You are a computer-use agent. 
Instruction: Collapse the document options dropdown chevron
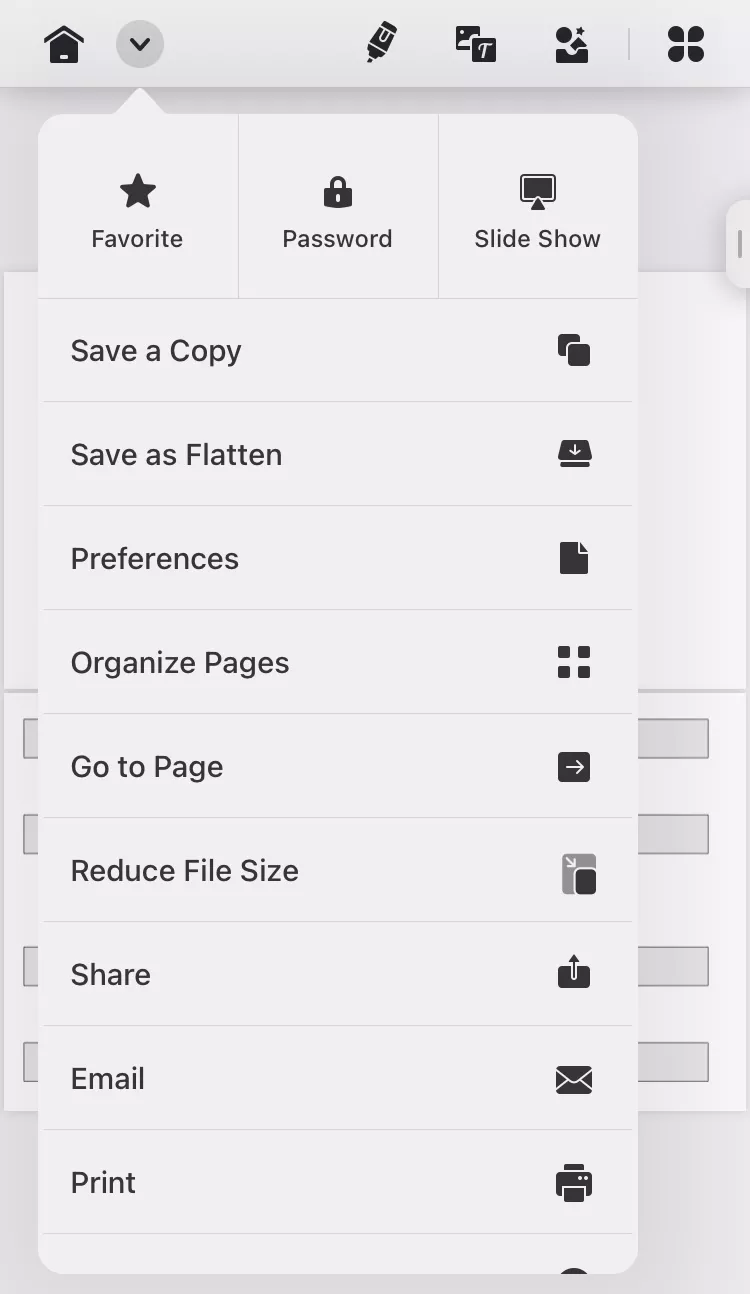click(x=140, y=44)
